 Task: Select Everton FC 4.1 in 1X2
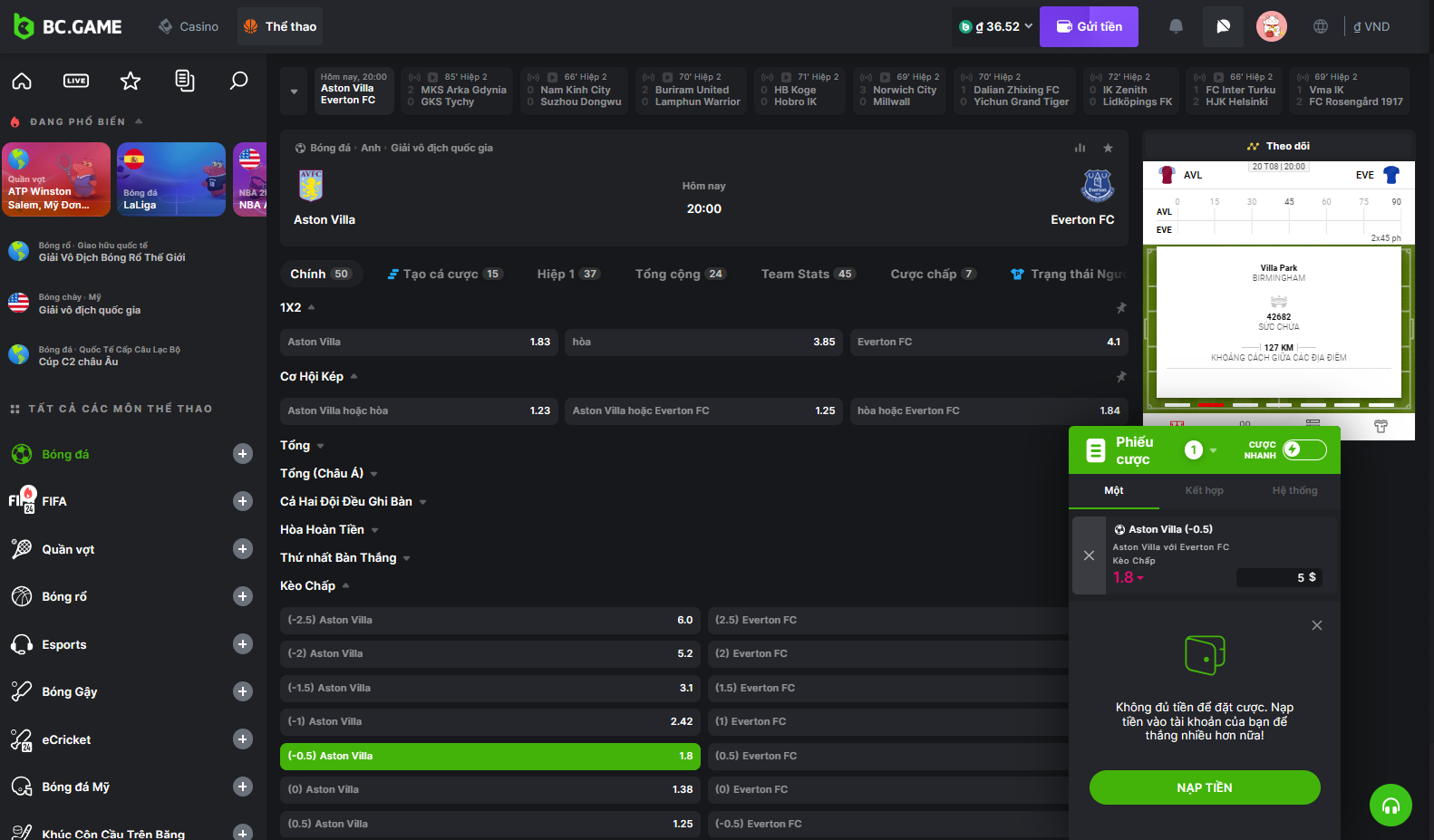click(x=989, y=342)
